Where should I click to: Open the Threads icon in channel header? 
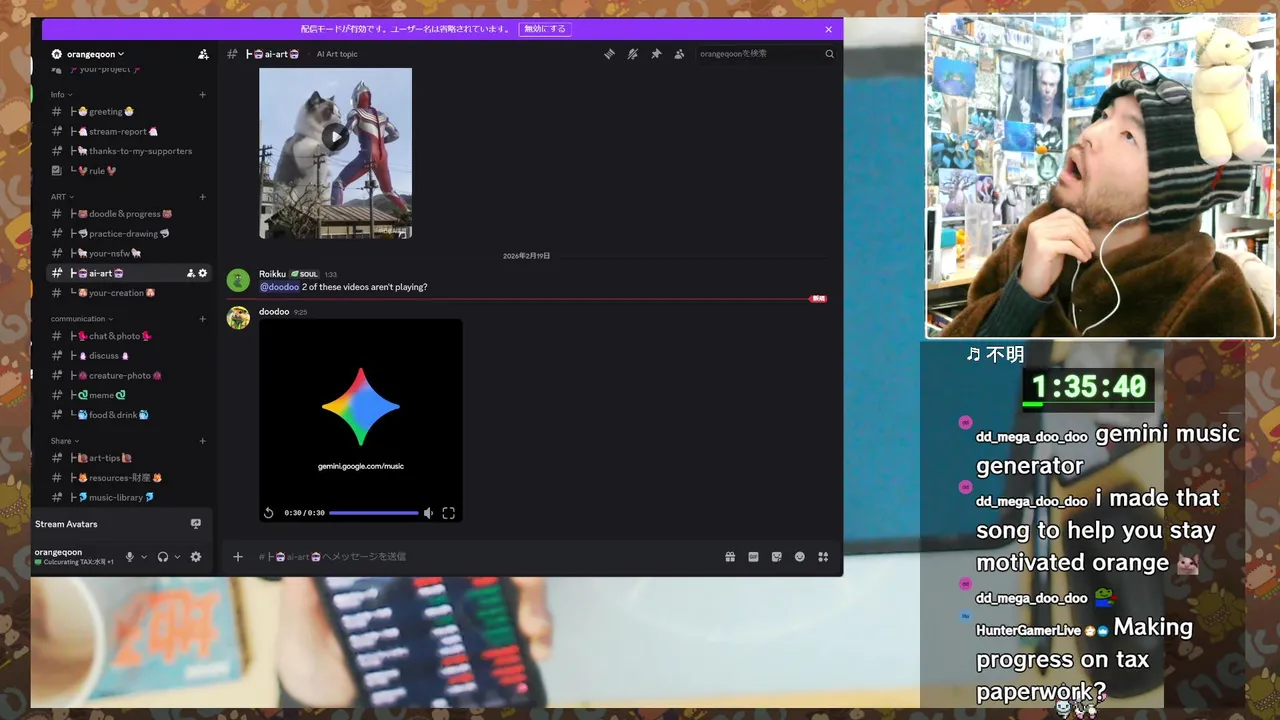point(609,54)
